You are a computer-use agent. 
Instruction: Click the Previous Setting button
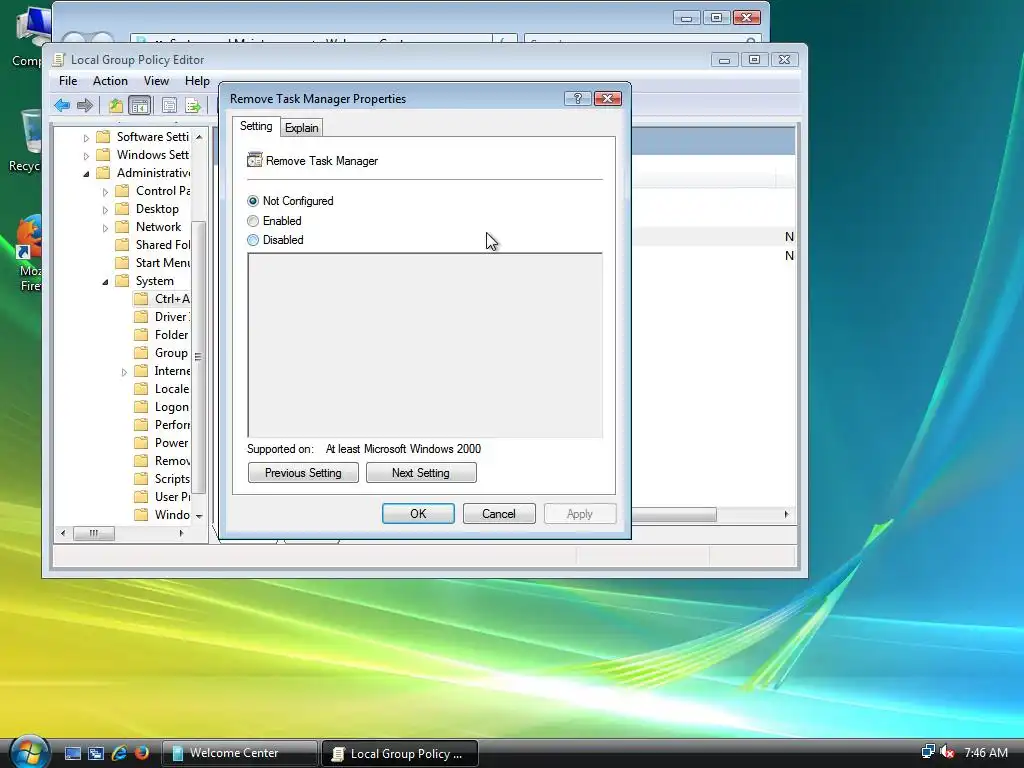tap(303, 473)
